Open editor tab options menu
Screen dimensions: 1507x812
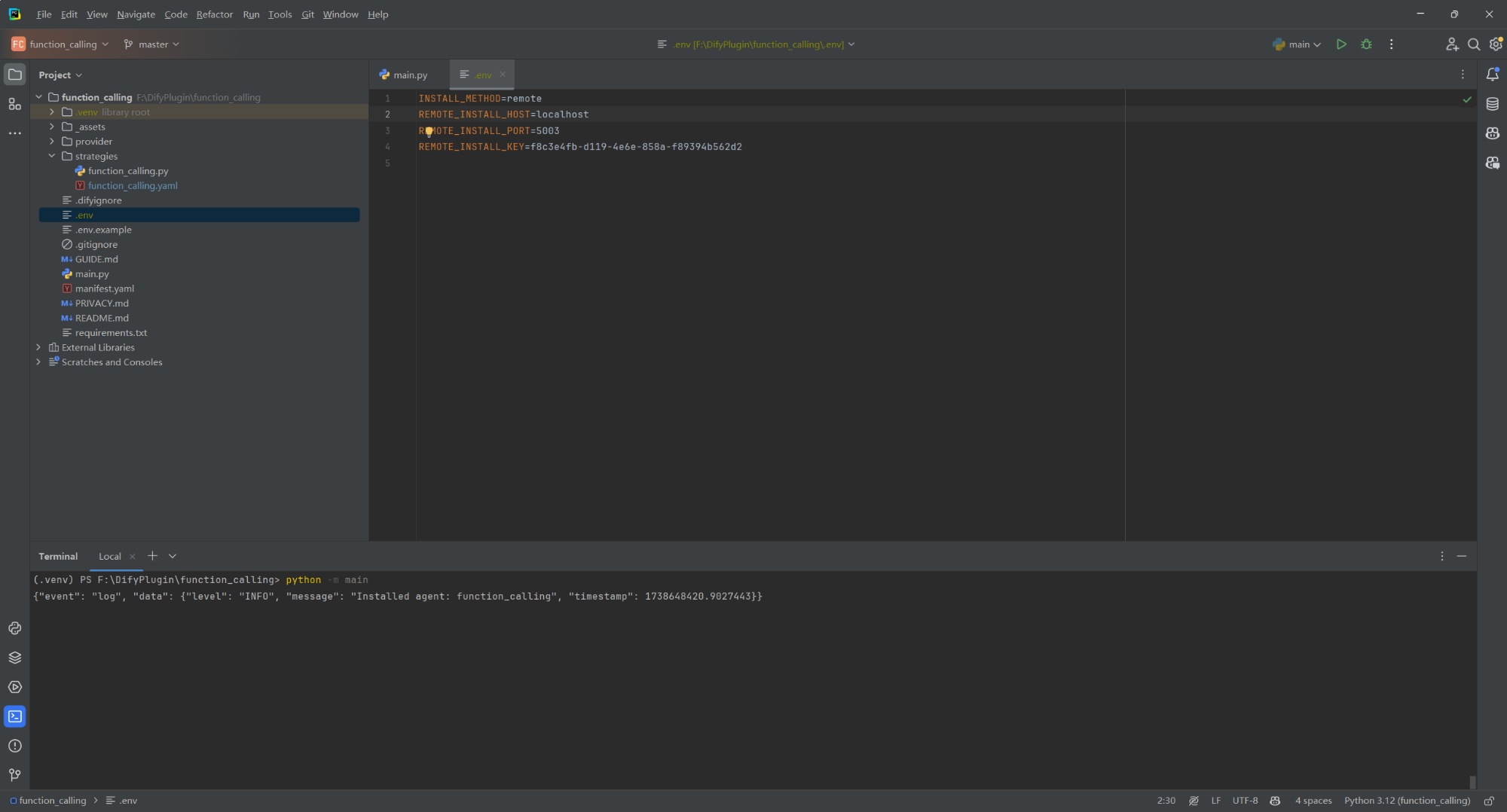click(x=1463, y=75)
